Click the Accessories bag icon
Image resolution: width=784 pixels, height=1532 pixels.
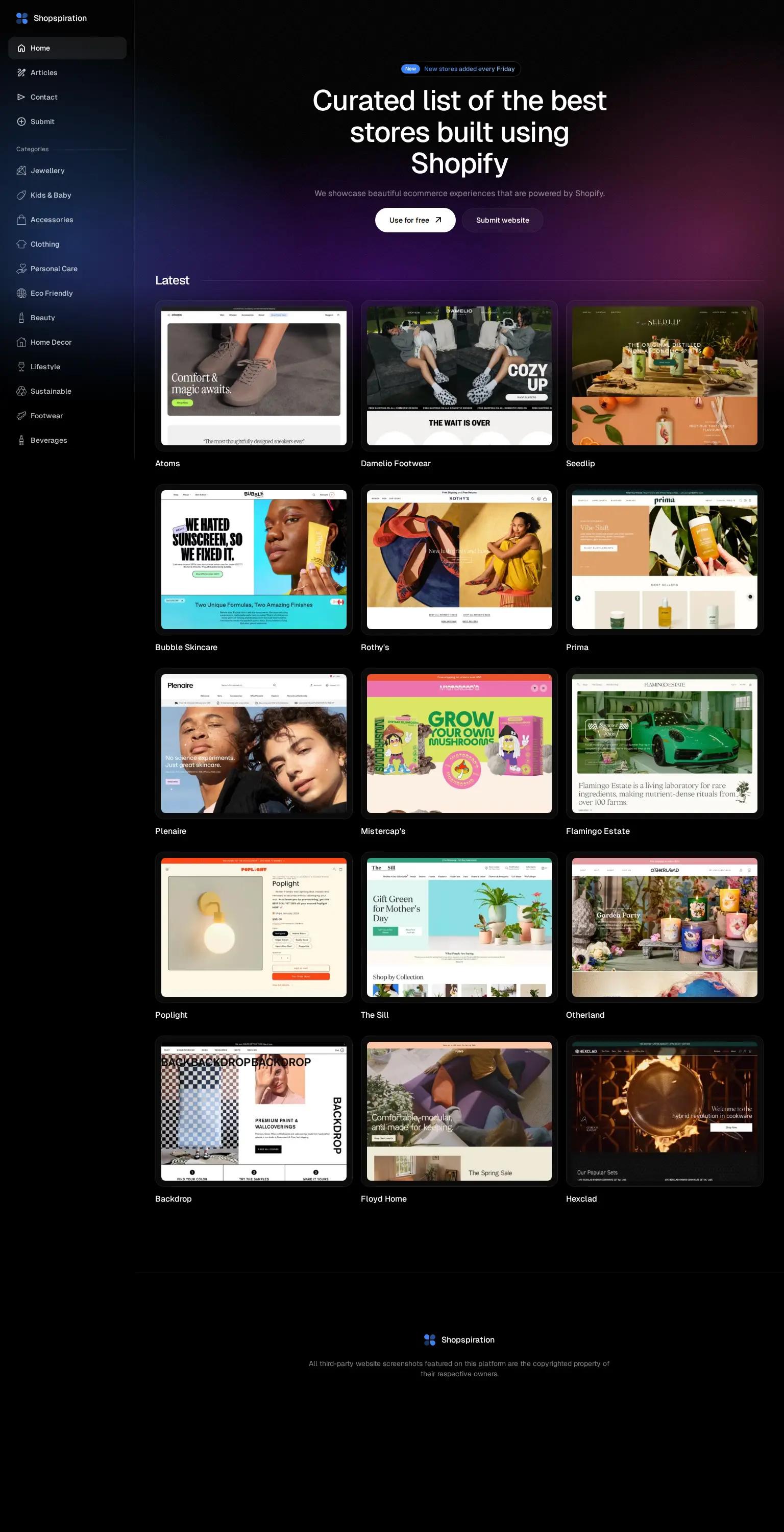pyautogui.click(x=21, y=220)
